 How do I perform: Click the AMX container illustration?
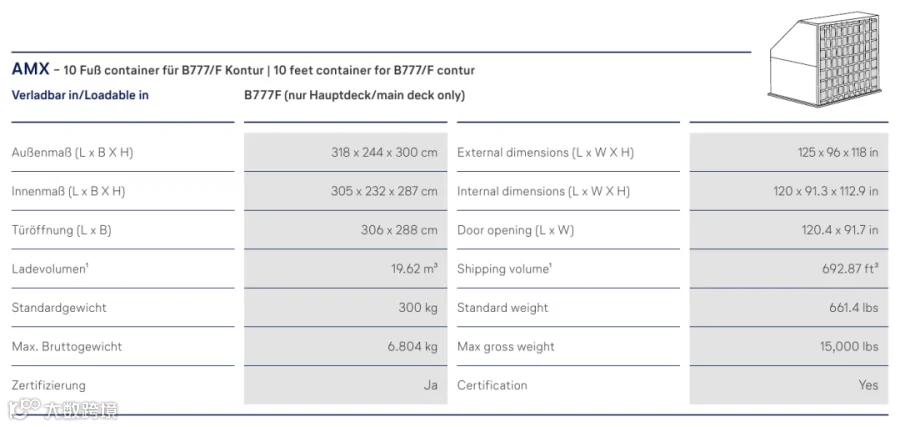[825, 58]
